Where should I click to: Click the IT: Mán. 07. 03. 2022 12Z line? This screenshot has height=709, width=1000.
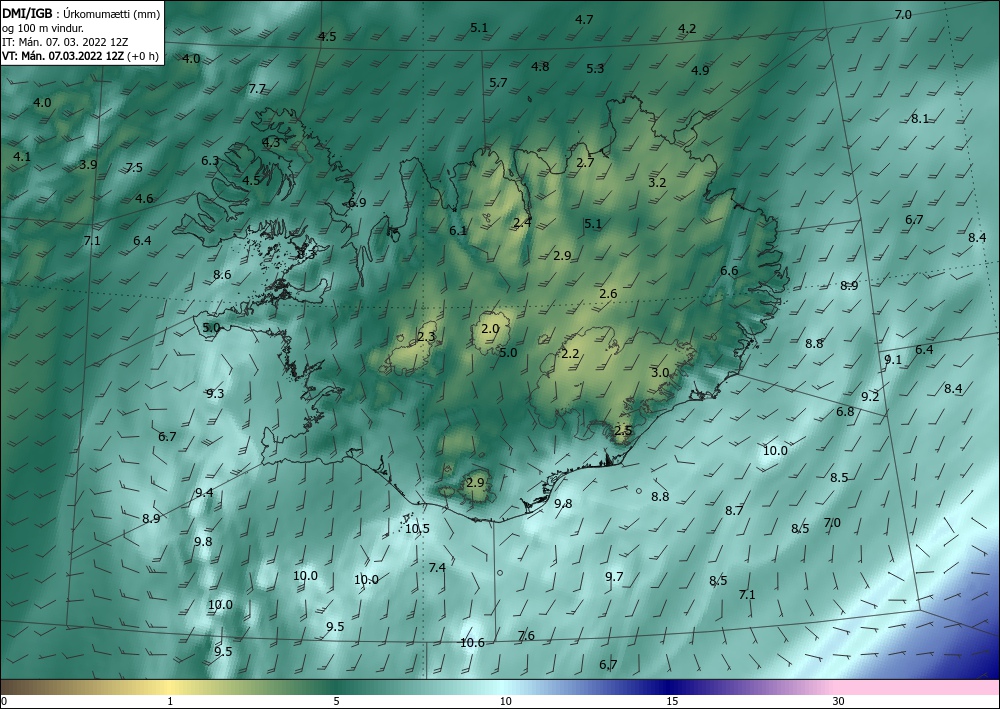pyautogui.click(x=65, y=42)
